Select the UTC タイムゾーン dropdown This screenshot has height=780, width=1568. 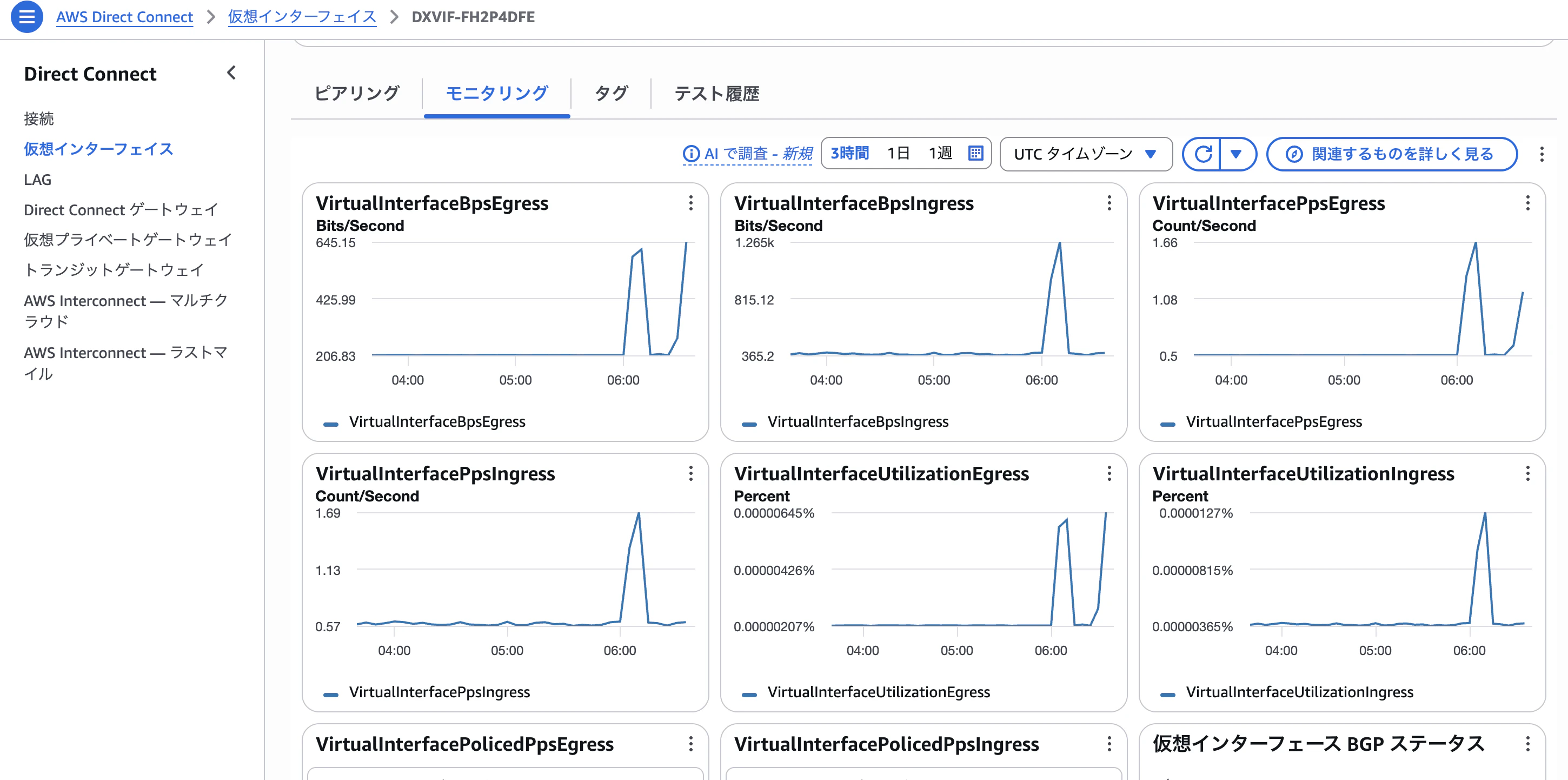tap(1086, 154)
